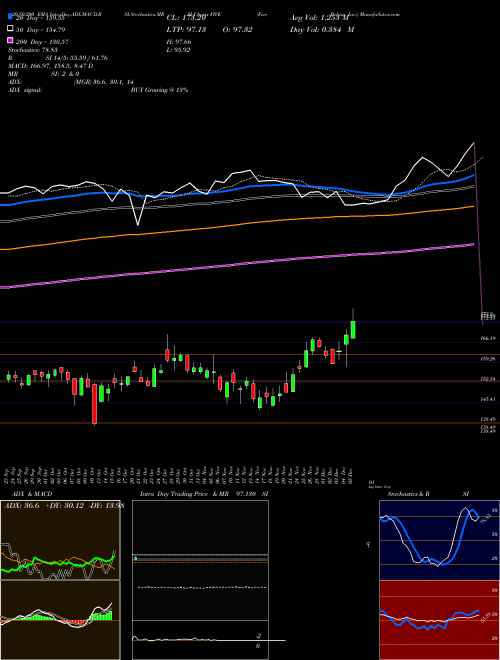Open the blue Stochastics oscillator panel
Image resolution: width=500 pixels, height=660 pixels.
click(439, 540)
